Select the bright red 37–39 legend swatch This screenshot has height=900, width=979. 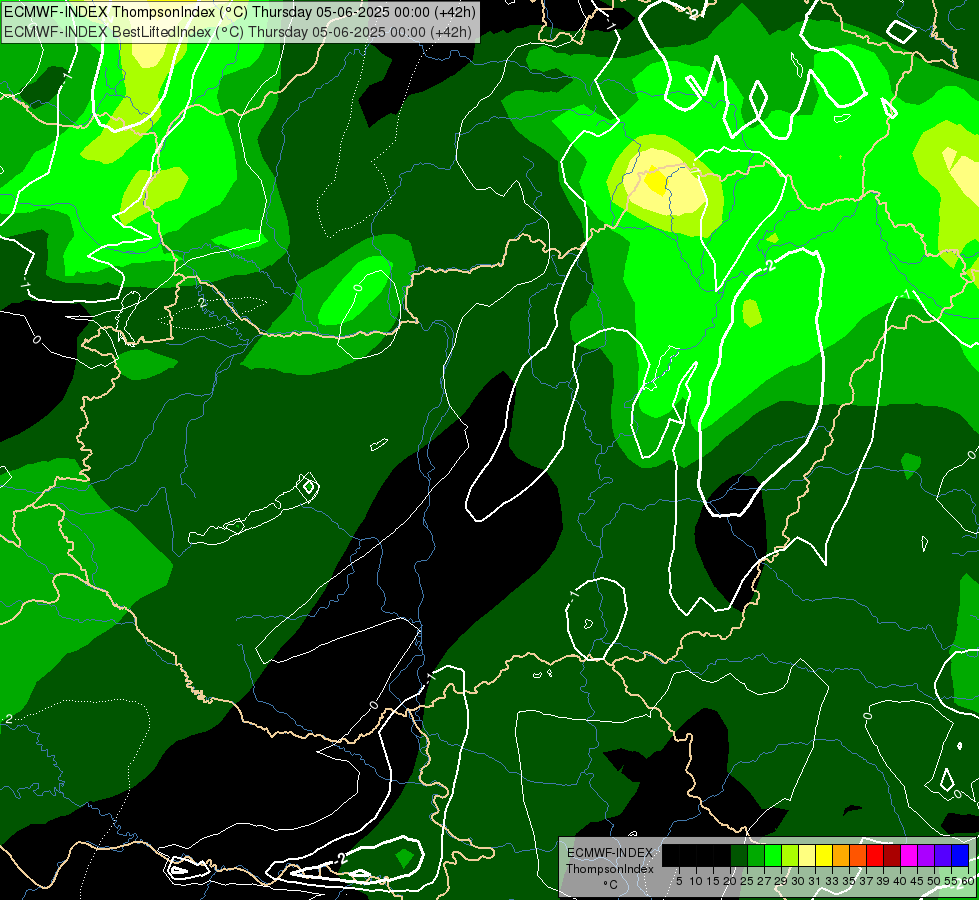coord(875,855)
